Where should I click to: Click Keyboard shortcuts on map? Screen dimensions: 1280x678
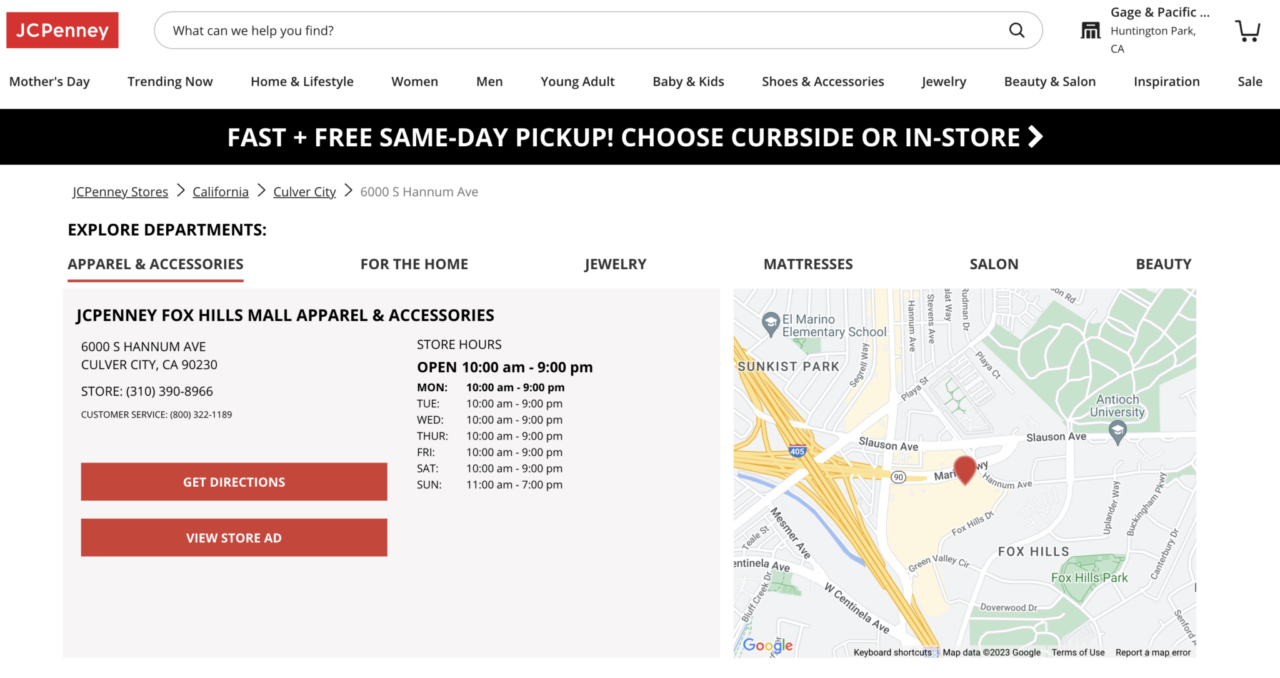point(892,652)
